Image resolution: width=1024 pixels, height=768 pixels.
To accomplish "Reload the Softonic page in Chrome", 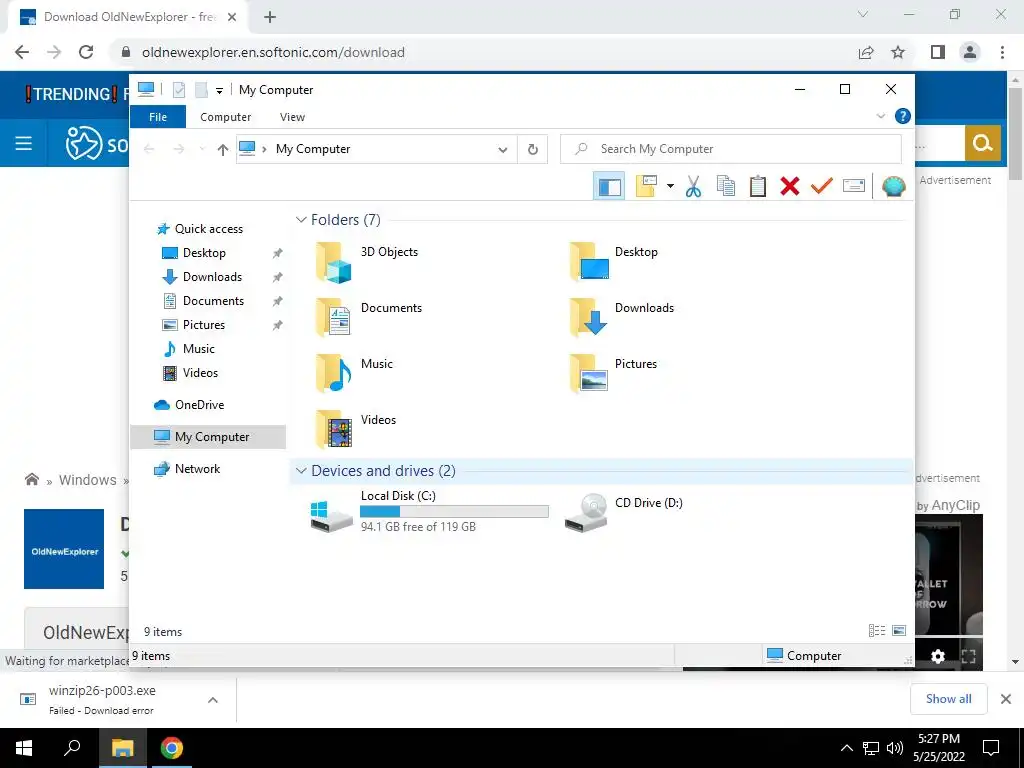I will coord(86,52).
